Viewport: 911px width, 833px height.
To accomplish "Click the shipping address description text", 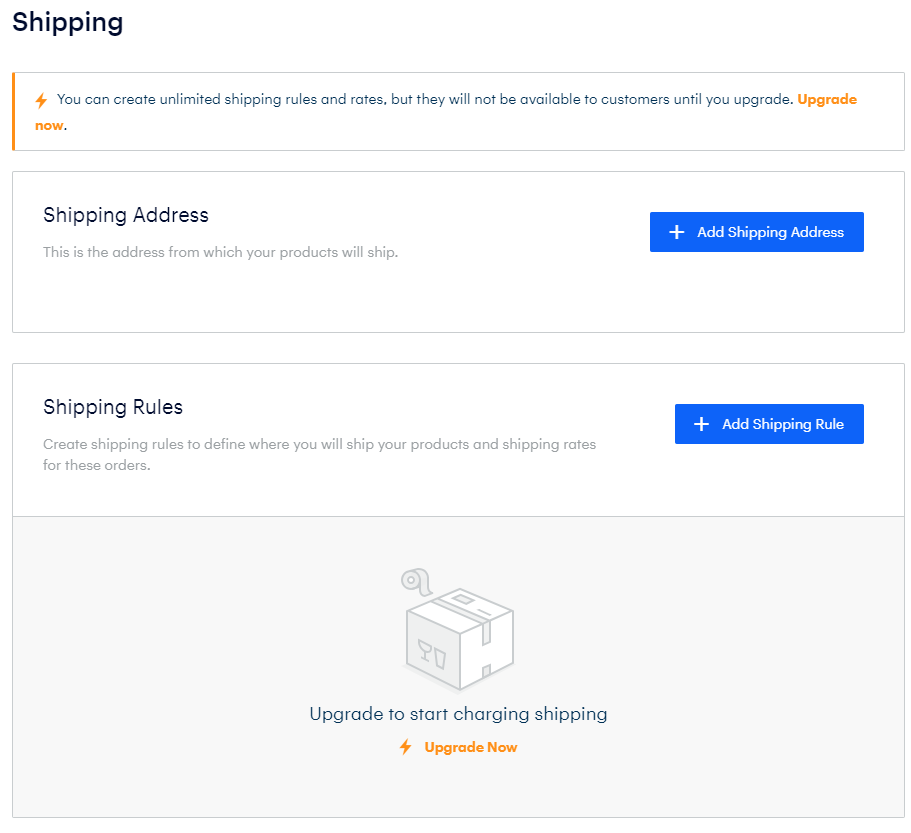I will (x=220, y=252).
